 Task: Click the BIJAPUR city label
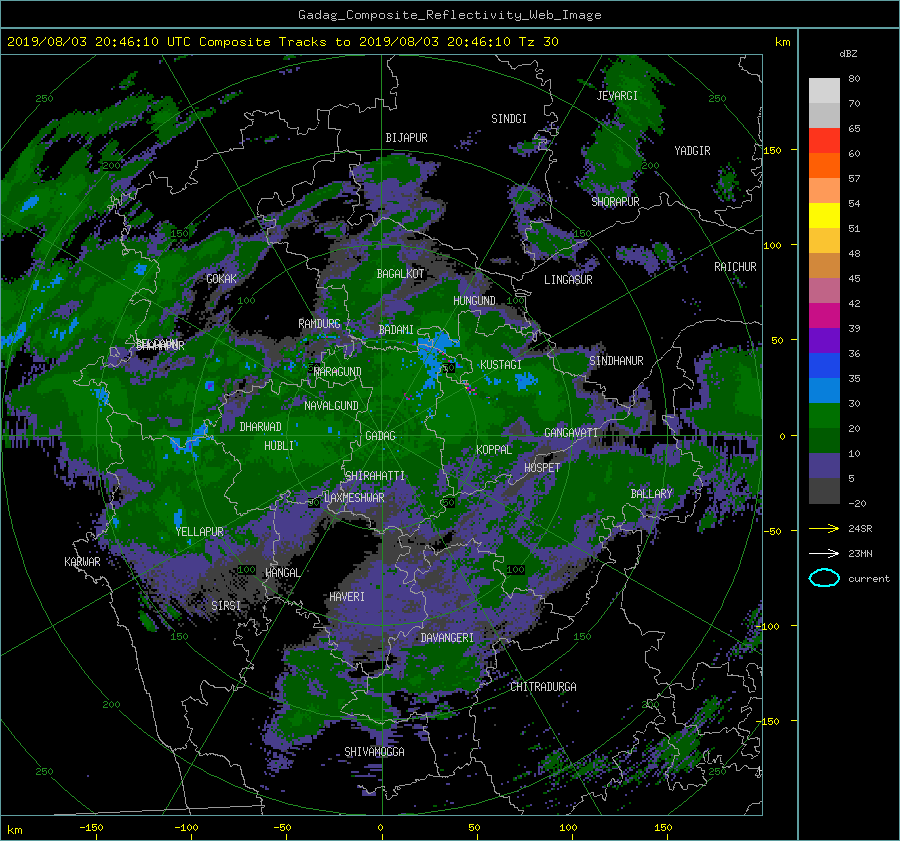click(406, 138)
